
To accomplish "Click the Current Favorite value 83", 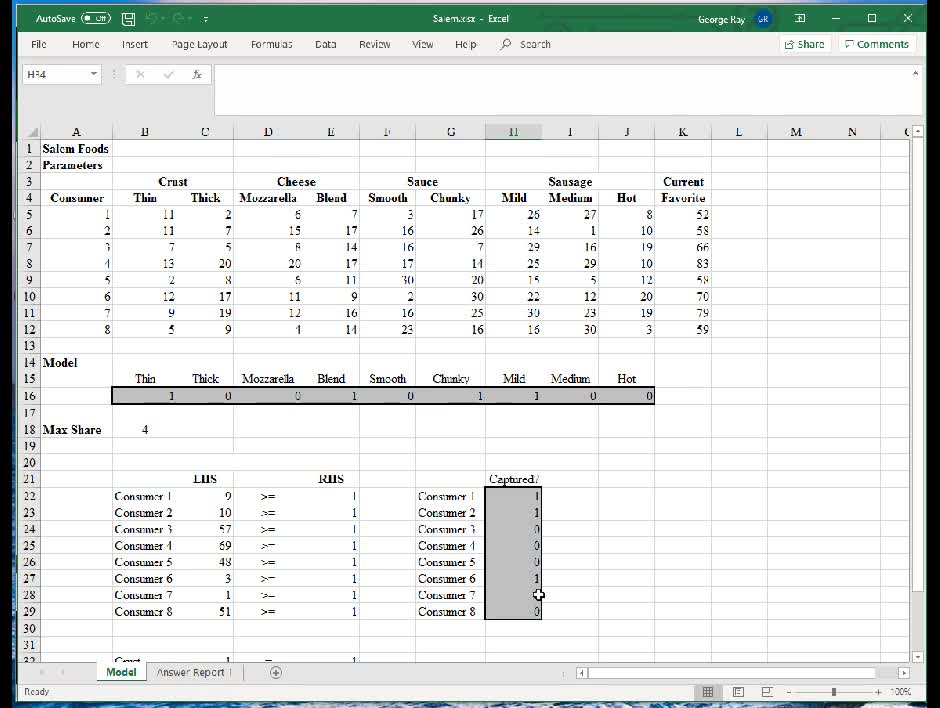I will (x=683, y=264).
